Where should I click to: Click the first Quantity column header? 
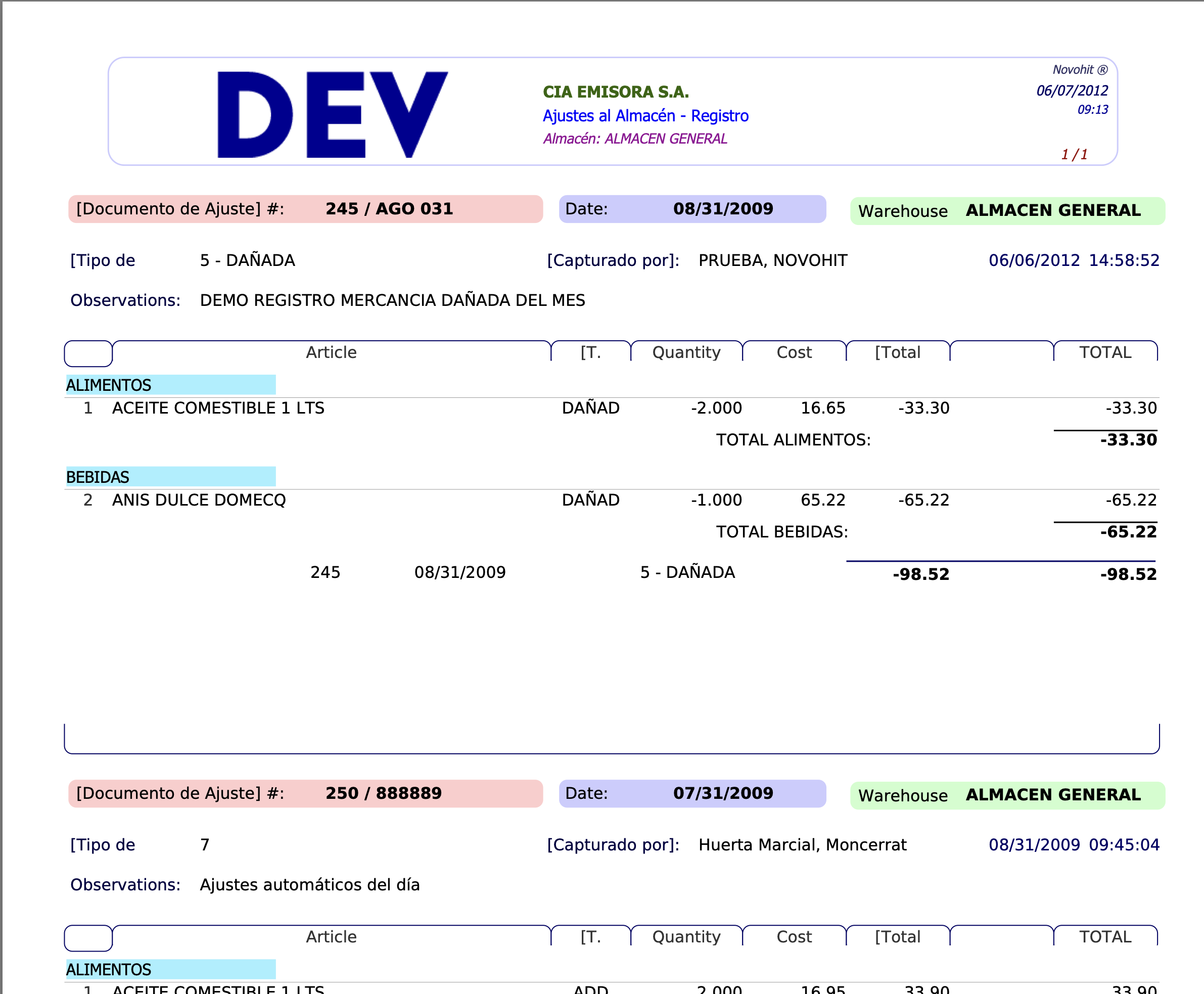coord(686,352)
